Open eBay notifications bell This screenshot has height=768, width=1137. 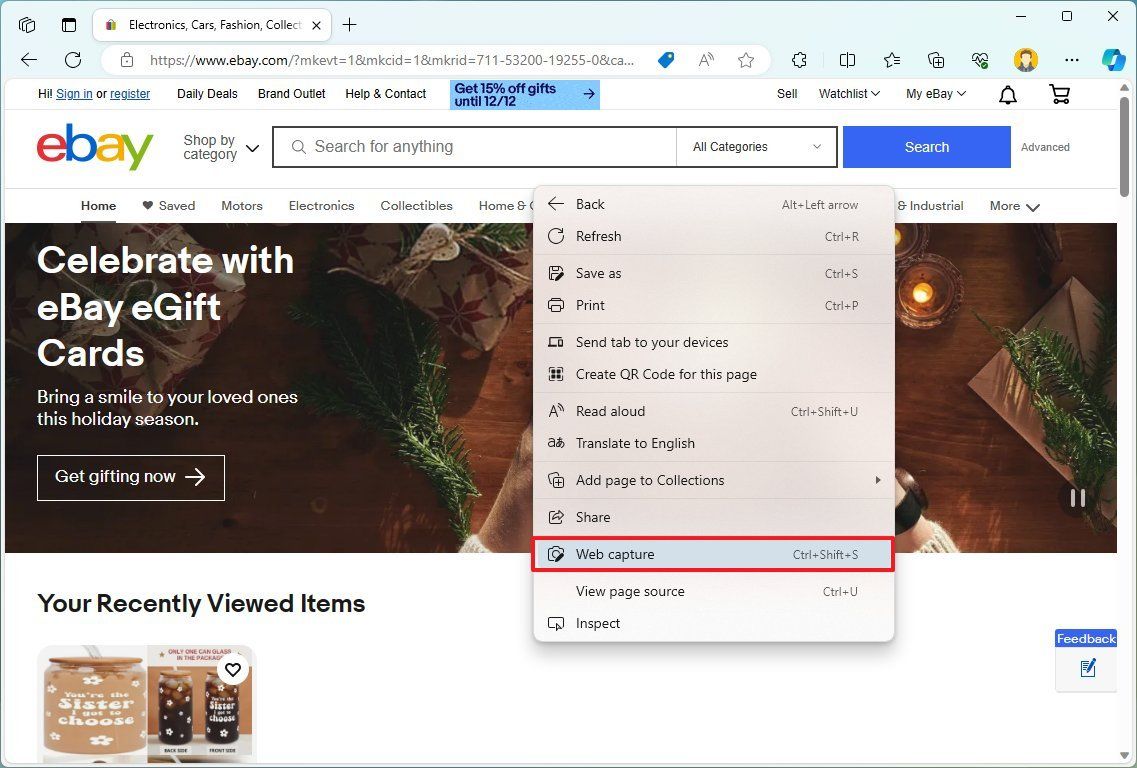1007,94
